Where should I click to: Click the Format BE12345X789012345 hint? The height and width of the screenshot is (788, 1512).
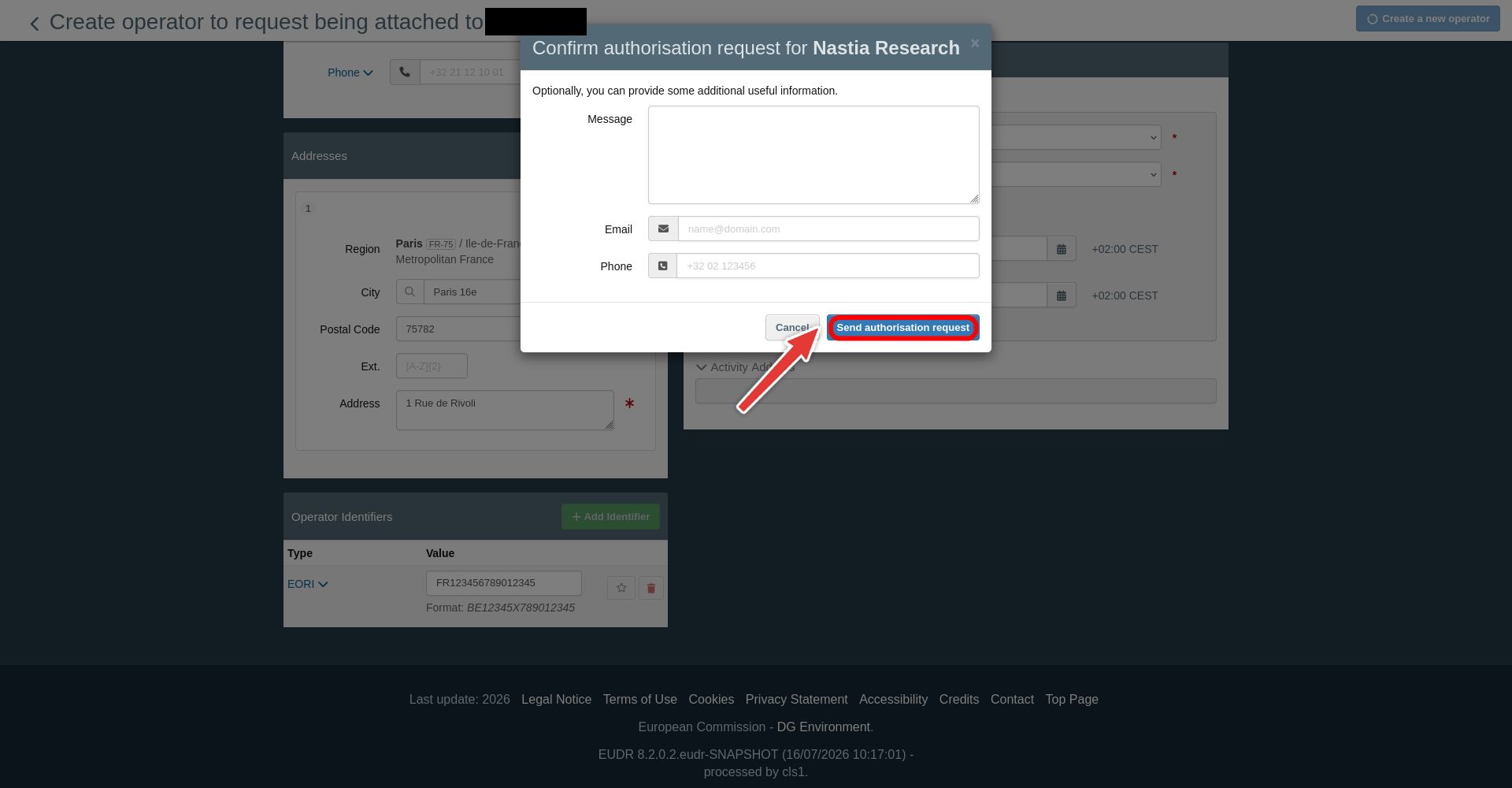(500, 608)
